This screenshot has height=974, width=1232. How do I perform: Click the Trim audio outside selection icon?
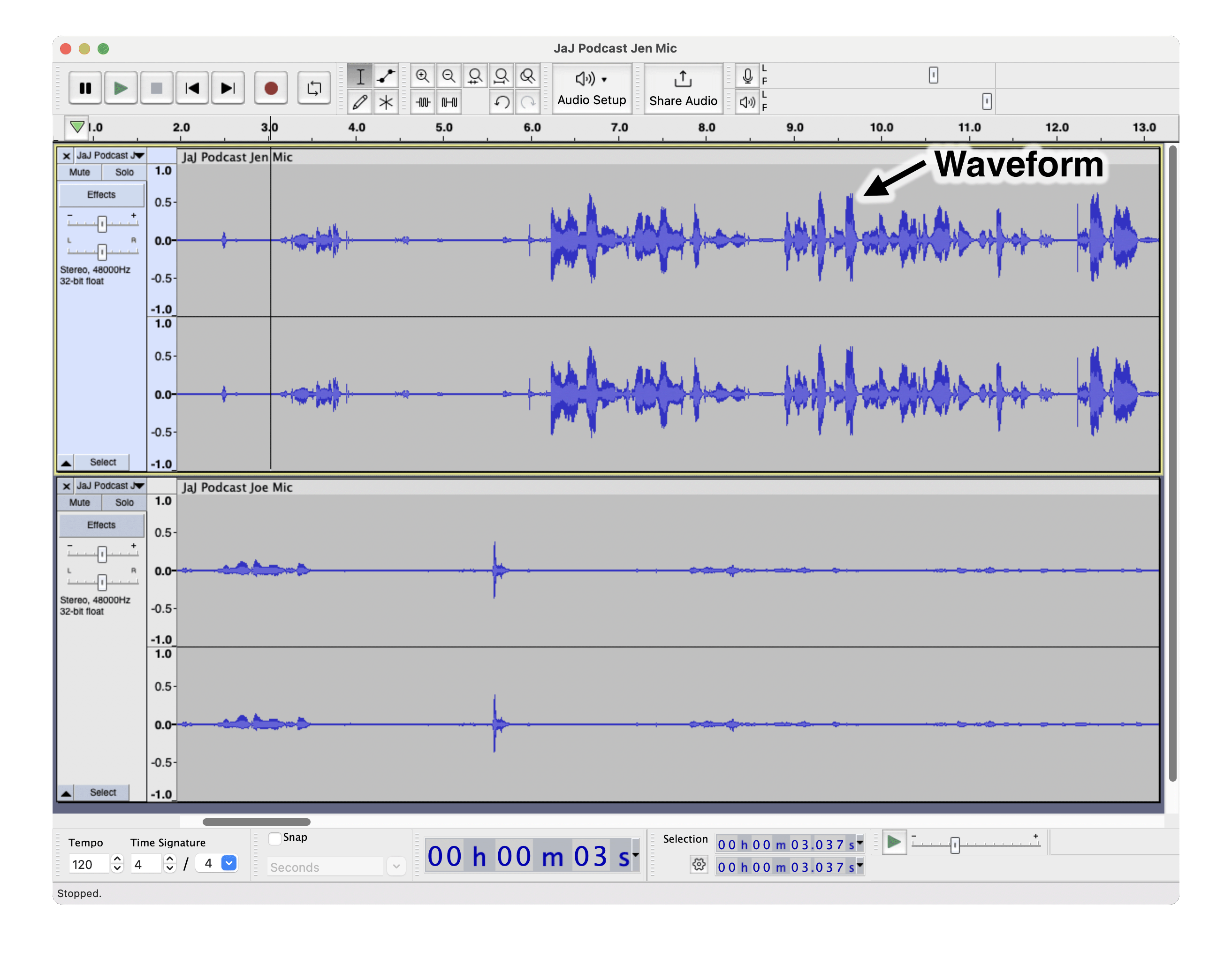[x=422, y=102]
